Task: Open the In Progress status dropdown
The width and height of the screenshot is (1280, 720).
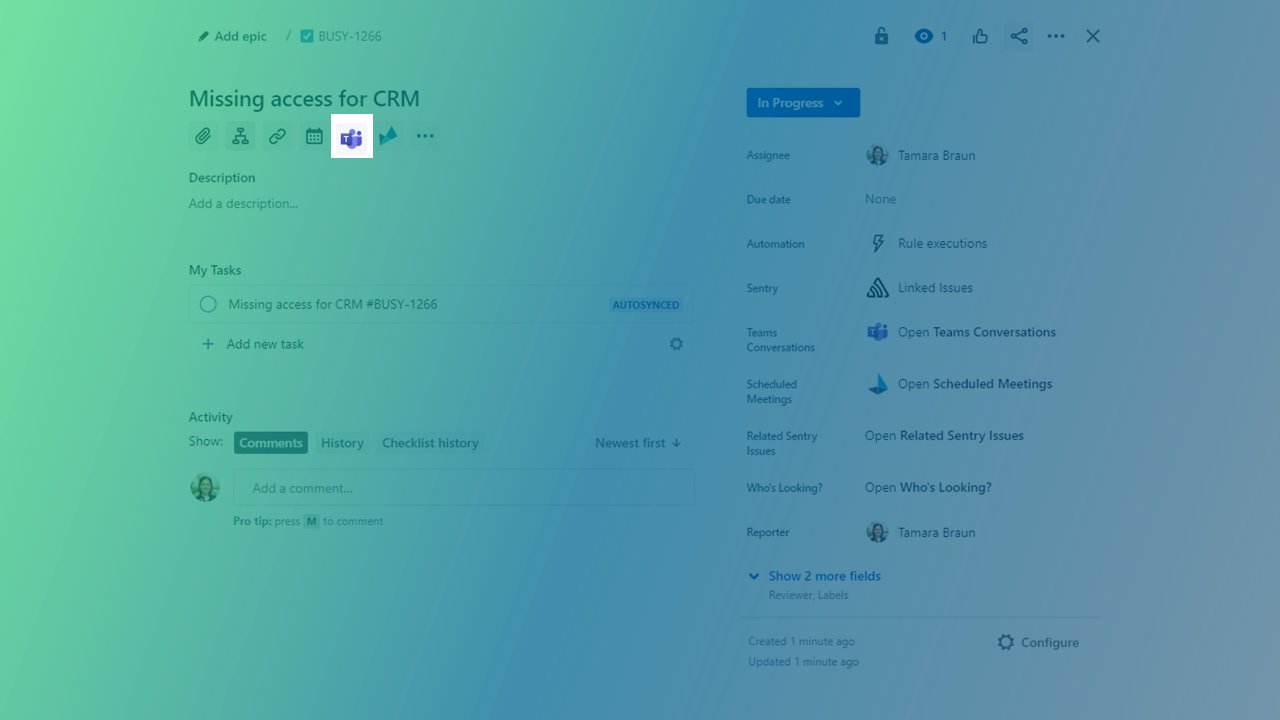Action: pyautogui.click(x=802, y=102)
